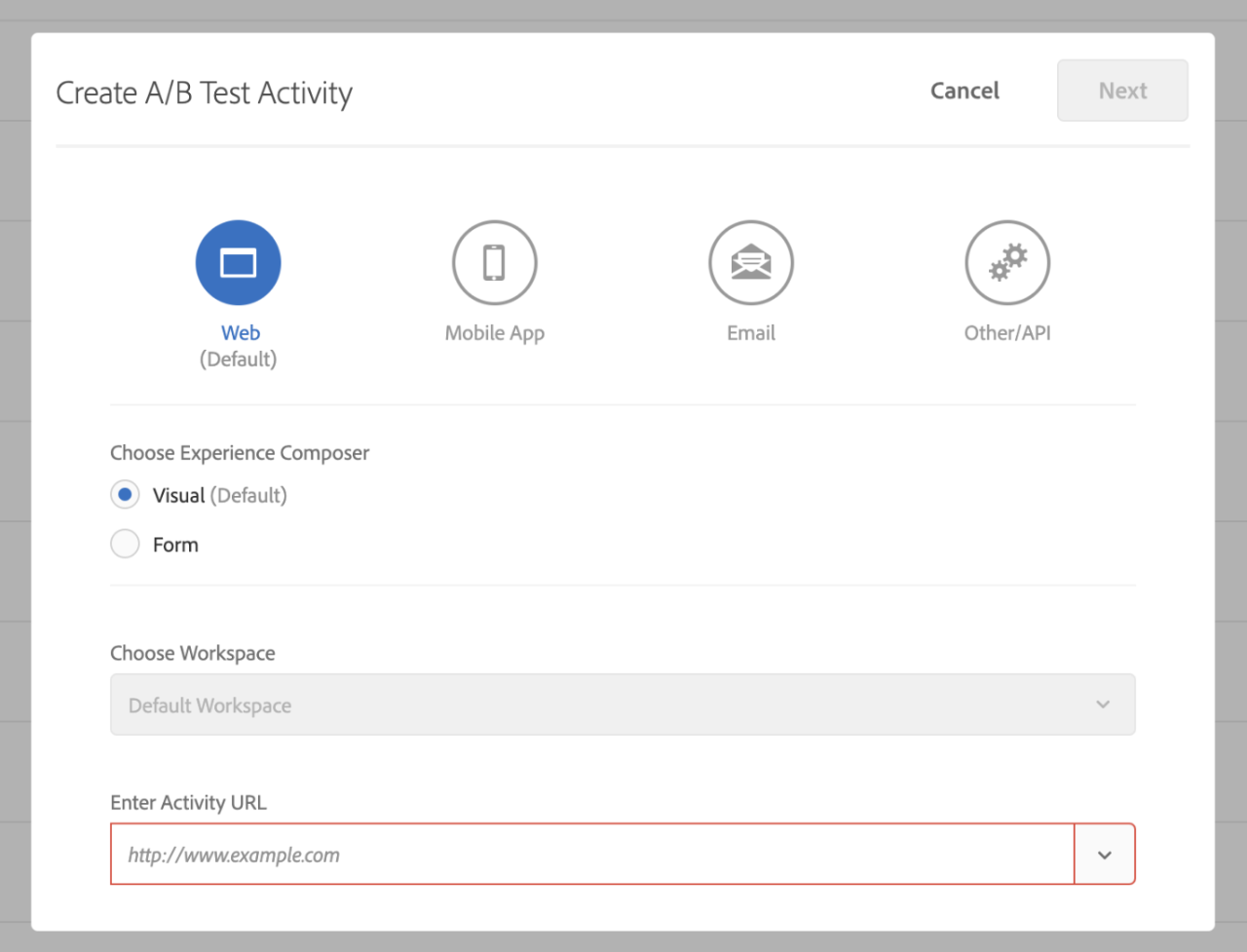Click the "Visual" option label
This screenshot has width=1247, height=952.
179,495
